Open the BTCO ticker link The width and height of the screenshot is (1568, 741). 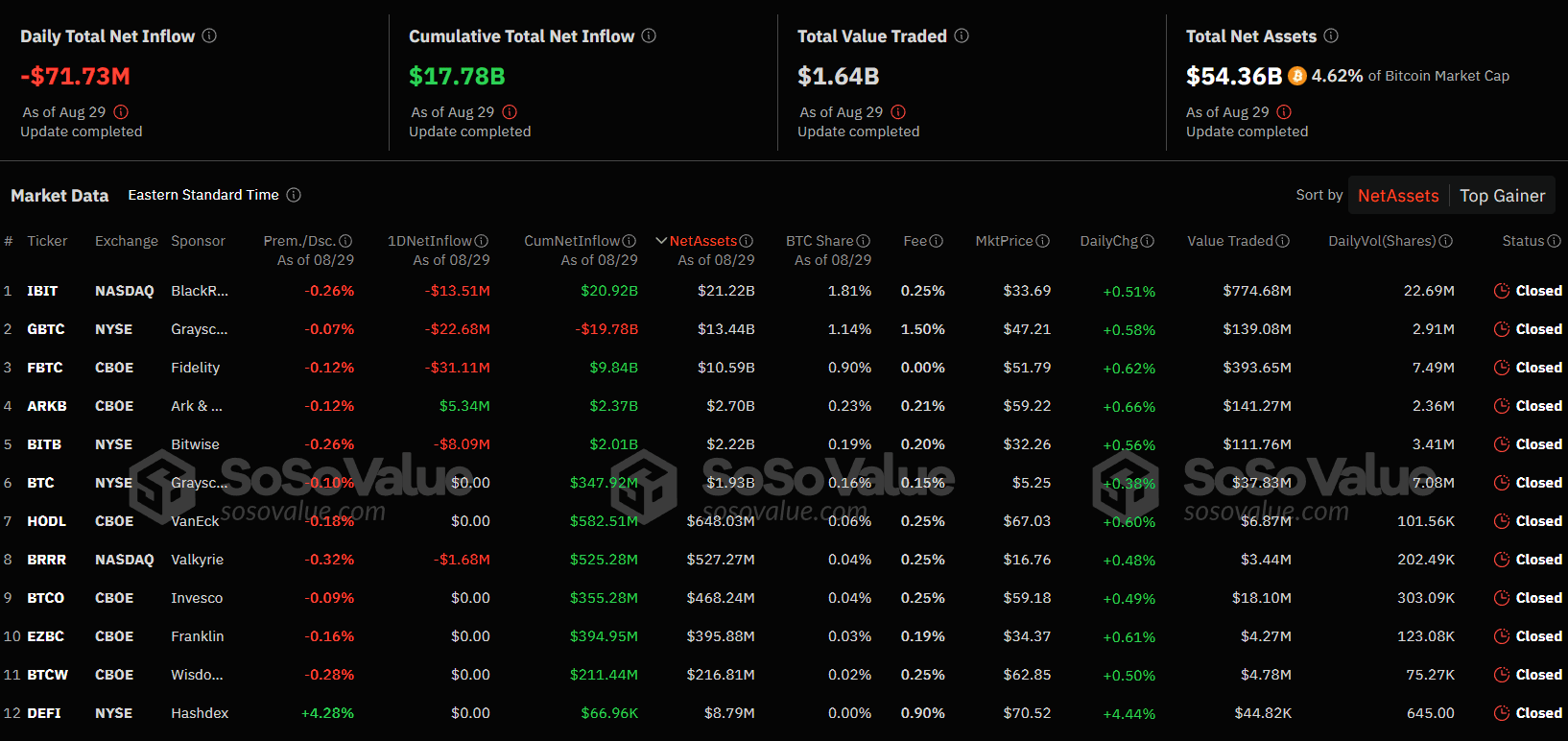[46, 598]
